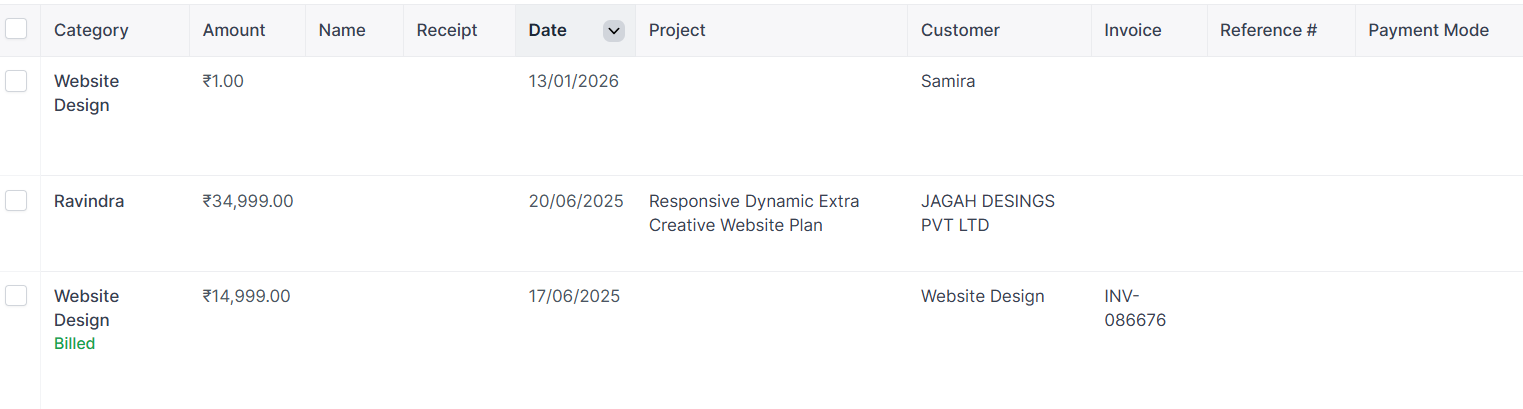Open invoice INV-086676
The height and width of the screenshot is (409, 1523).
pyautogui.click(x=1135, y=308)
